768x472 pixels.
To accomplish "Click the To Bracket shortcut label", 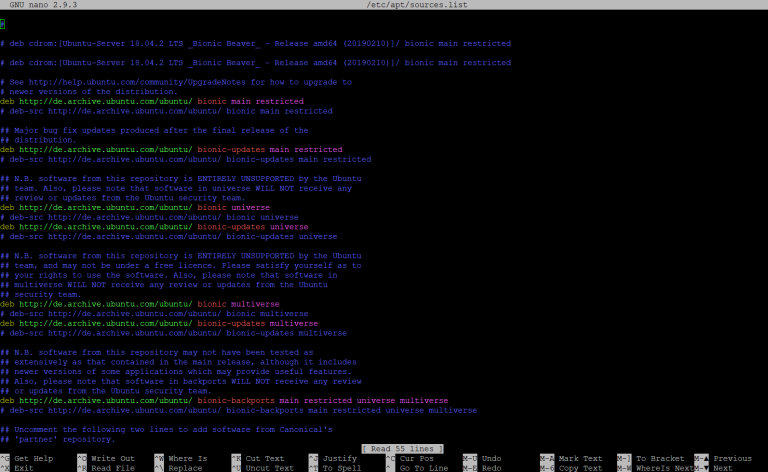I will click(x=660, y=458).
